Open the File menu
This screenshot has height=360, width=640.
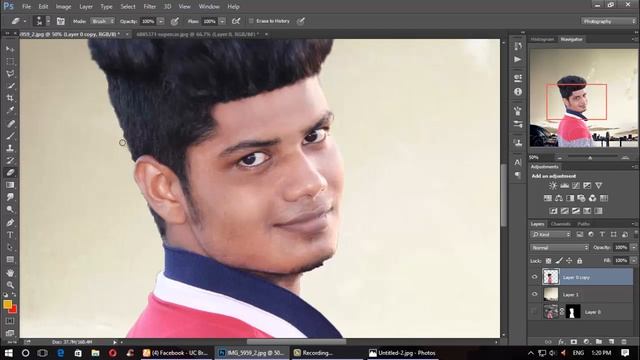tap(27, 7)
